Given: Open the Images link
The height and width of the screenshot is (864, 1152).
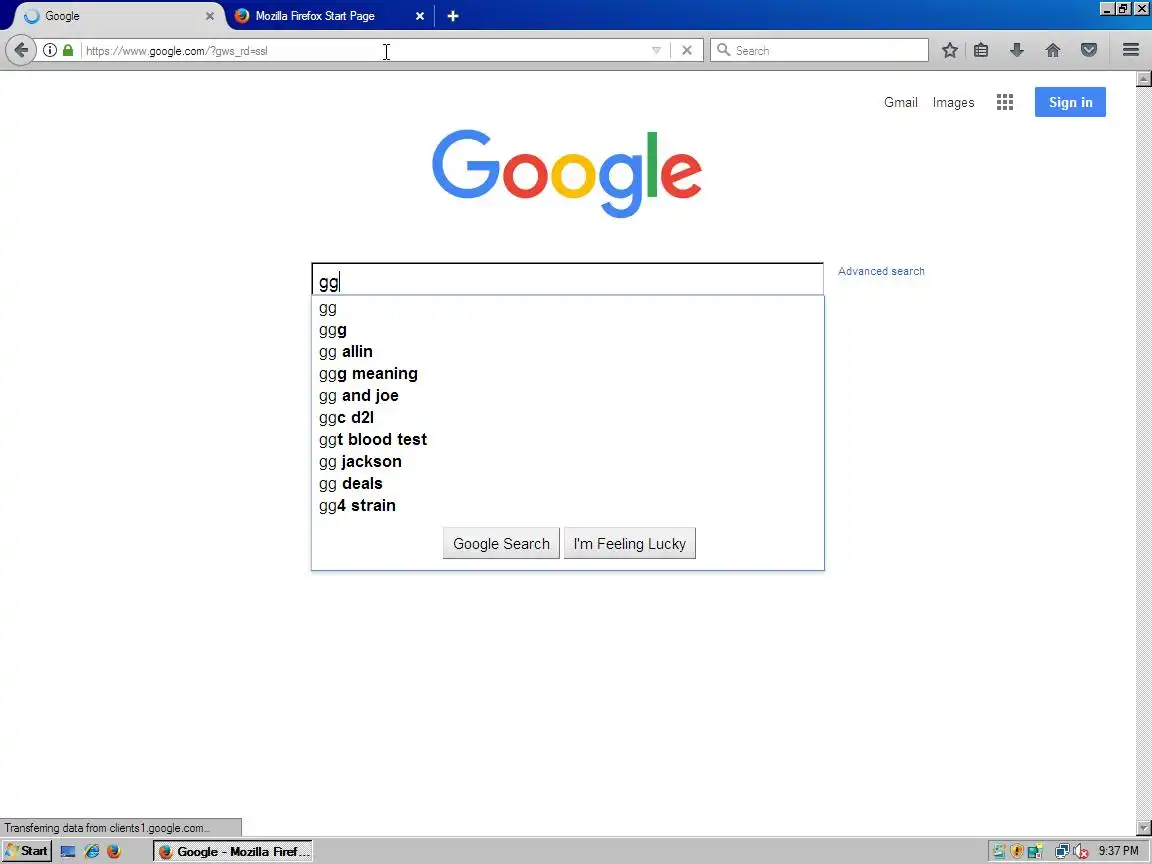Looking at the screenshot, I should pos(953,102).
